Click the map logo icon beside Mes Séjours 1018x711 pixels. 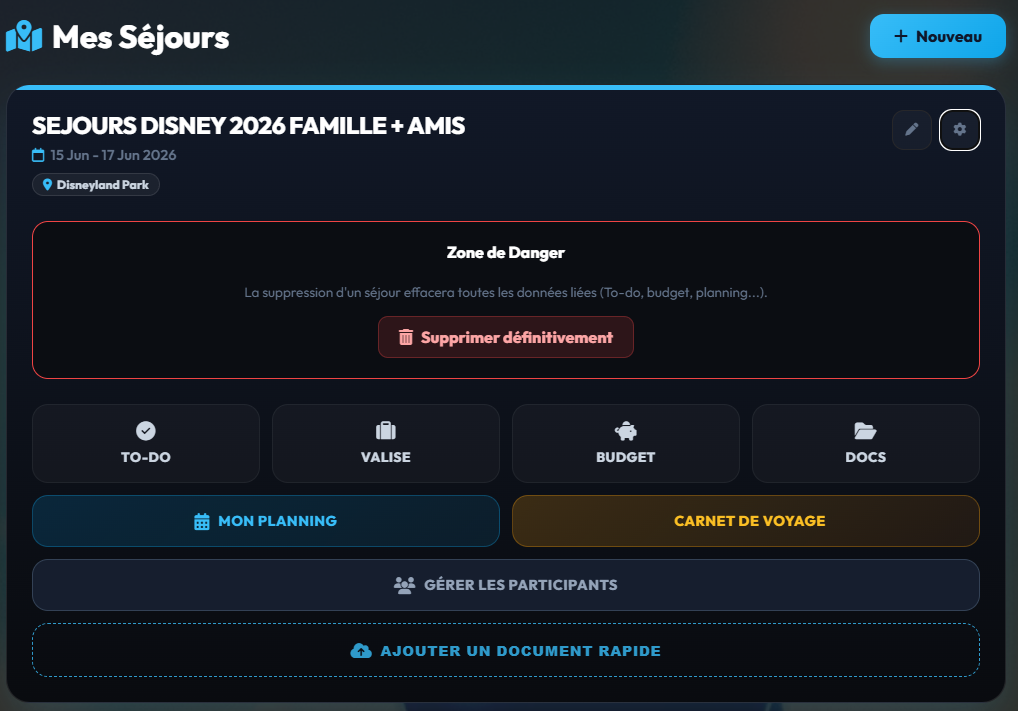tap(24, 38)
